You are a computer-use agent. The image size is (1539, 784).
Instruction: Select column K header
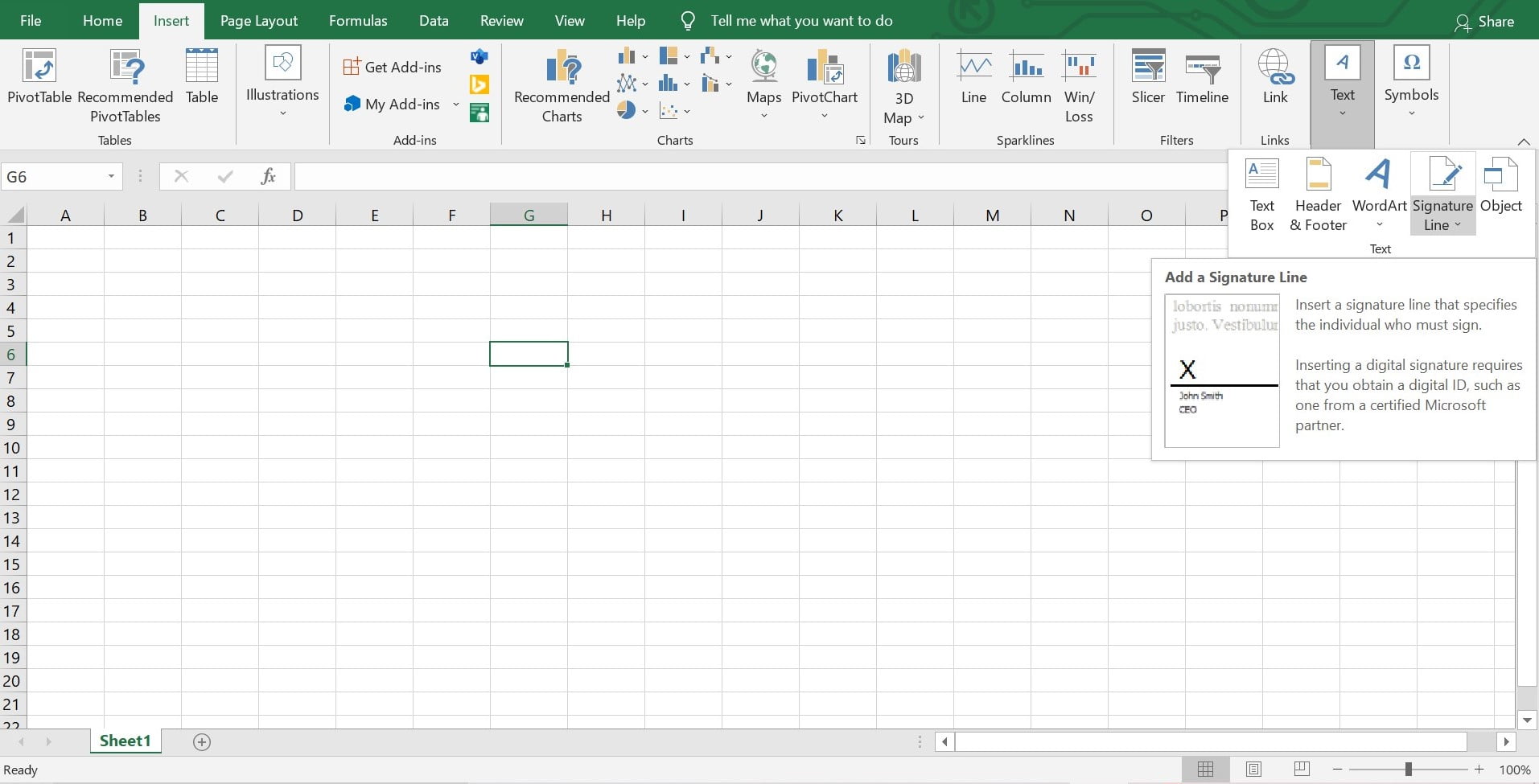coord(837,215)
